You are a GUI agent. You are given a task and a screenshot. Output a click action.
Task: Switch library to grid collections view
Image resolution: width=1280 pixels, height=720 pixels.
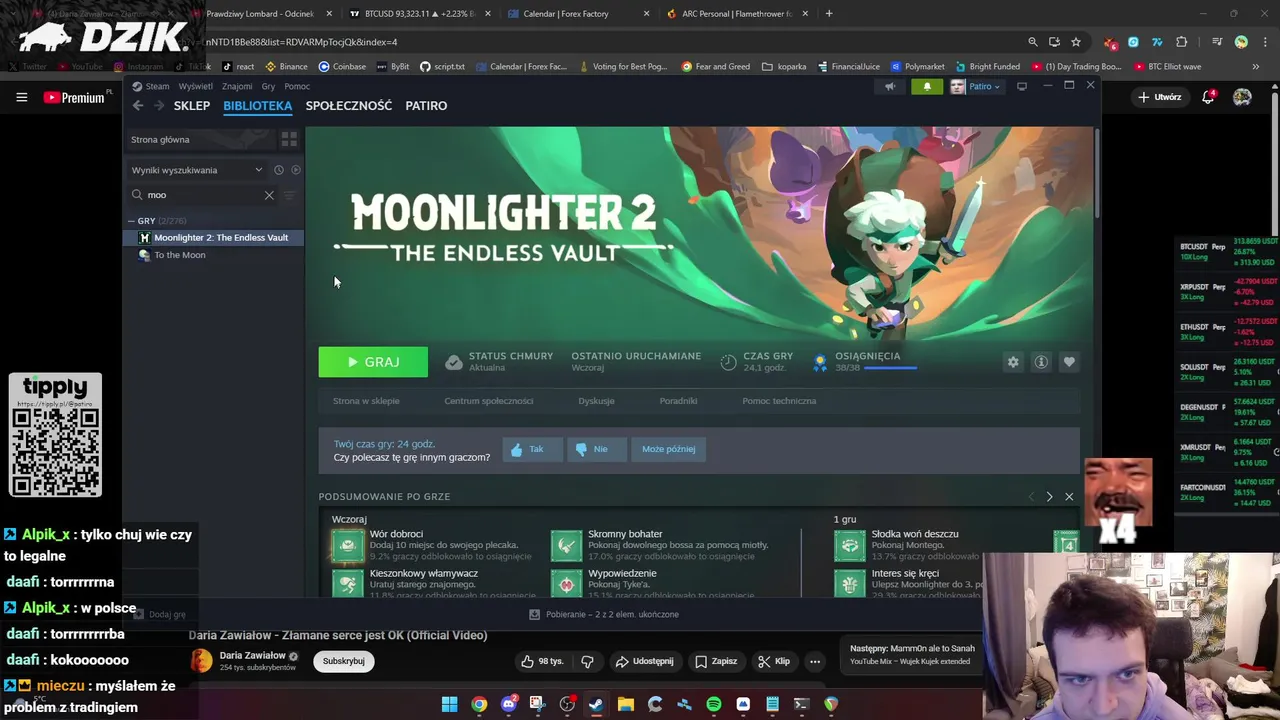(x=289, y=140)
